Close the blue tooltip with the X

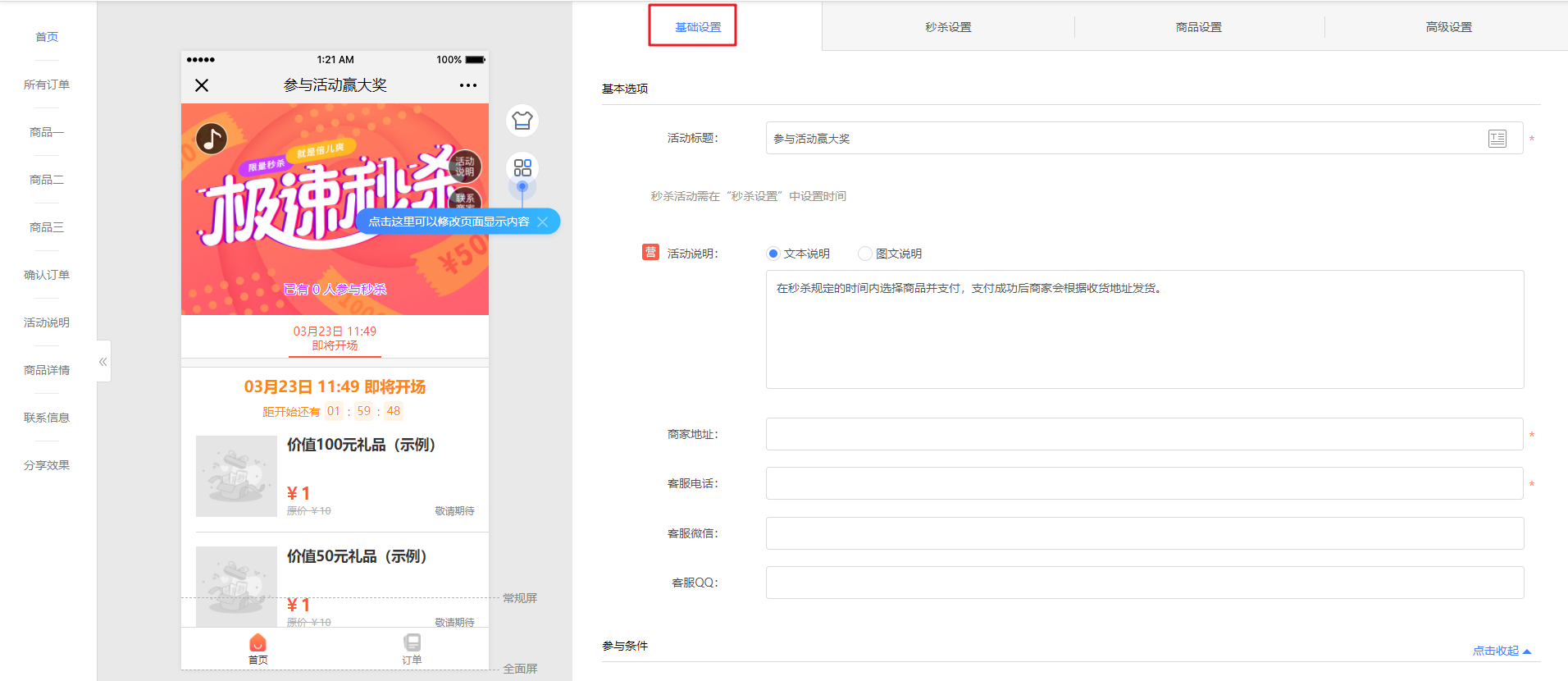(x=542, y=222)
